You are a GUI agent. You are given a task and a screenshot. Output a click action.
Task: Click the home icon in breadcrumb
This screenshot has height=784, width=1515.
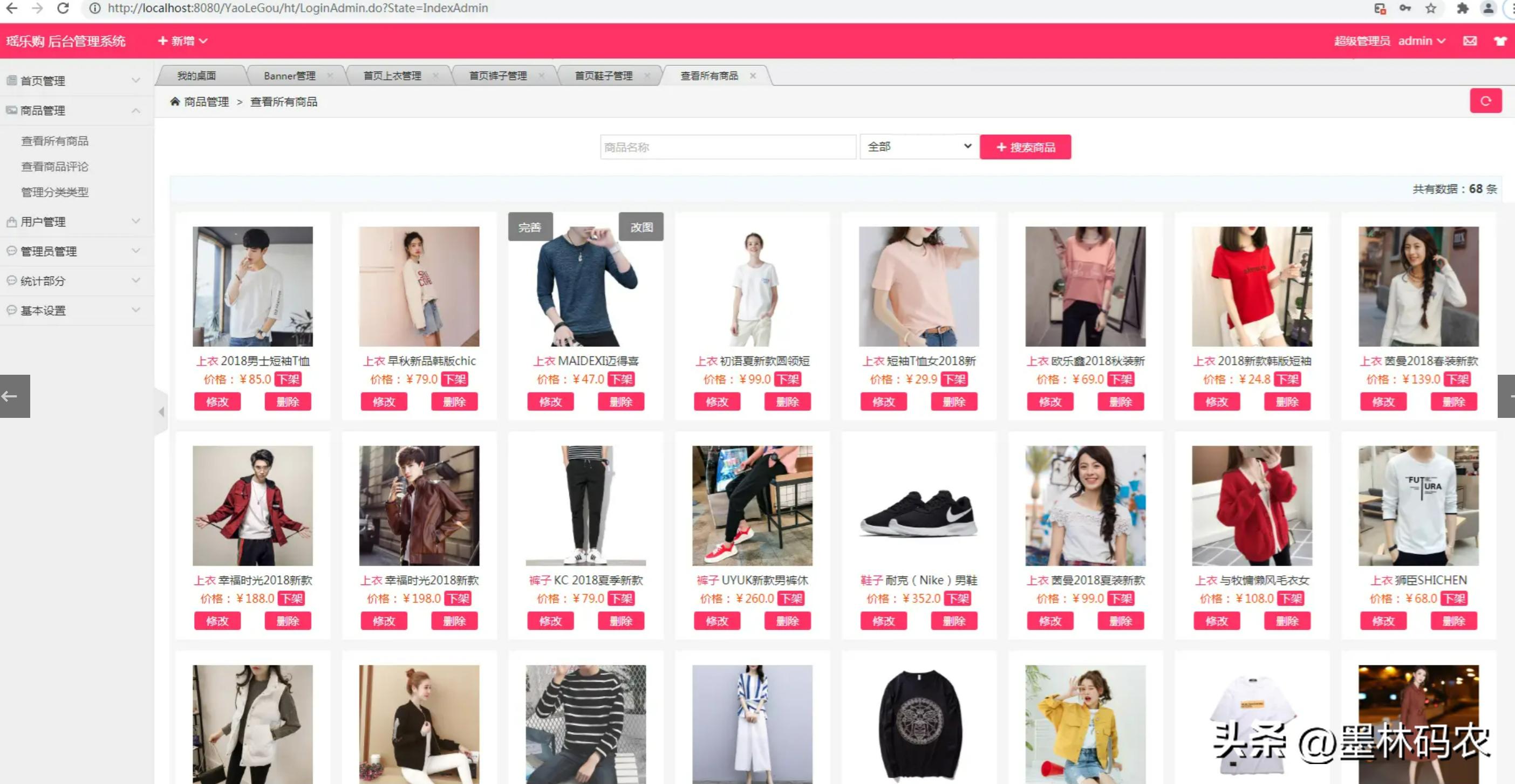click(x=175, y=102)
